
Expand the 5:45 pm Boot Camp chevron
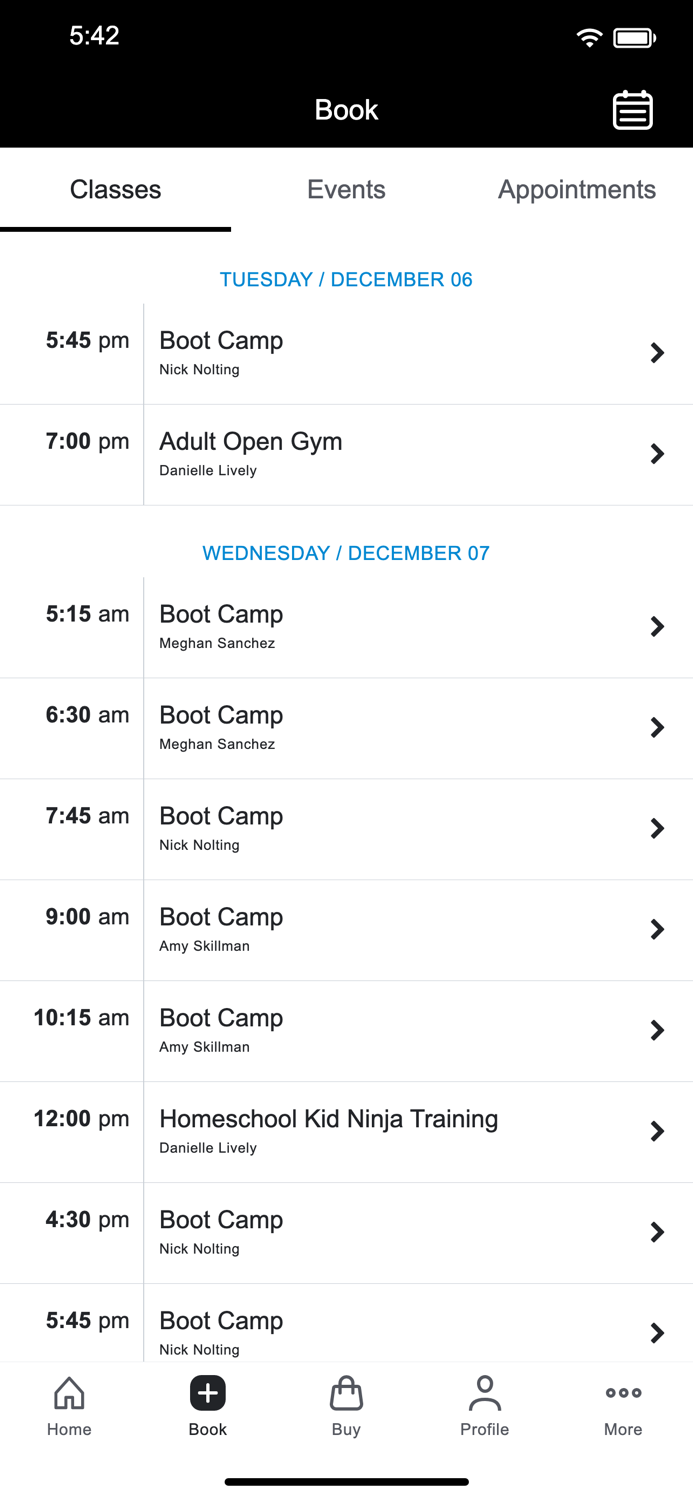point(657,352)
